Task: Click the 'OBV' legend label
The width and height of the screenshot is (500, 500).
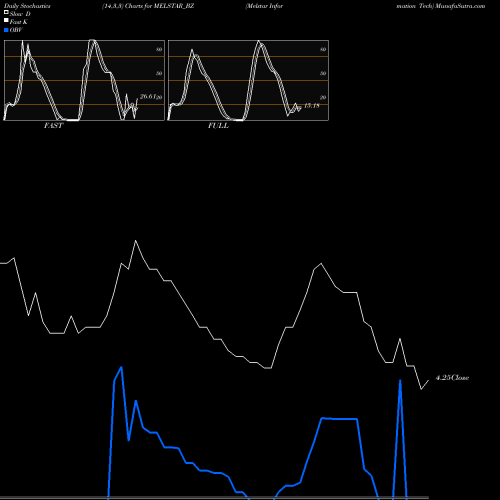Action: tap(16, 30)
